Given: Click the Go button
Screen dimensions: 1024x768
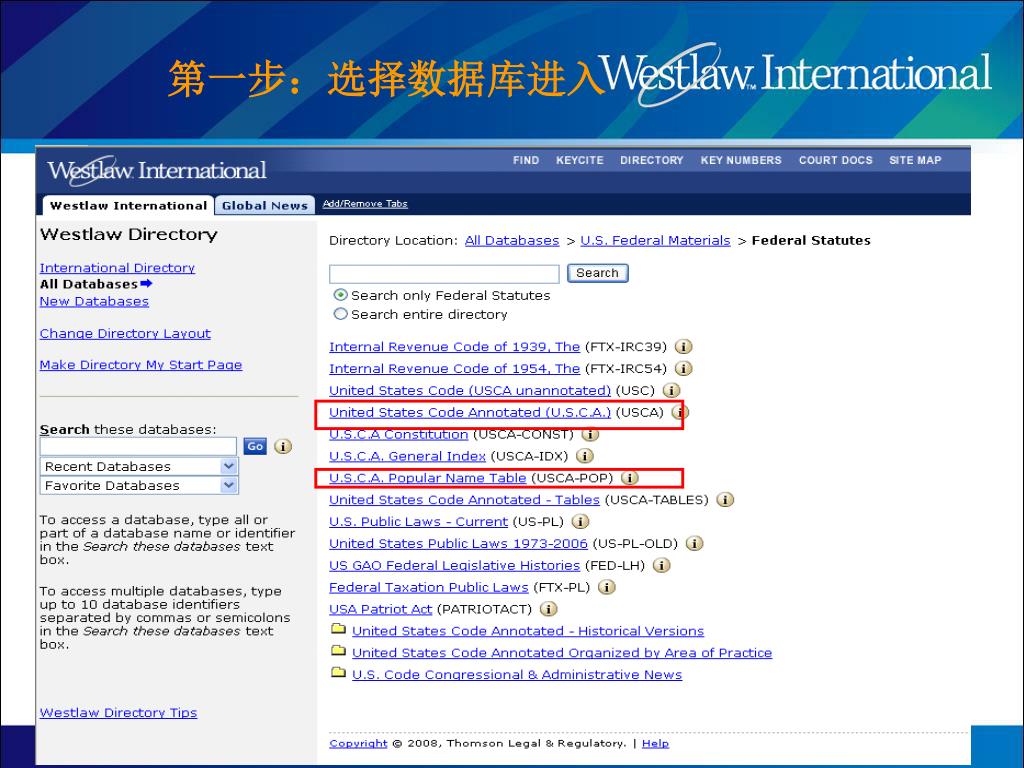Looking at the screenshot, I should click(x=255, y=447).
